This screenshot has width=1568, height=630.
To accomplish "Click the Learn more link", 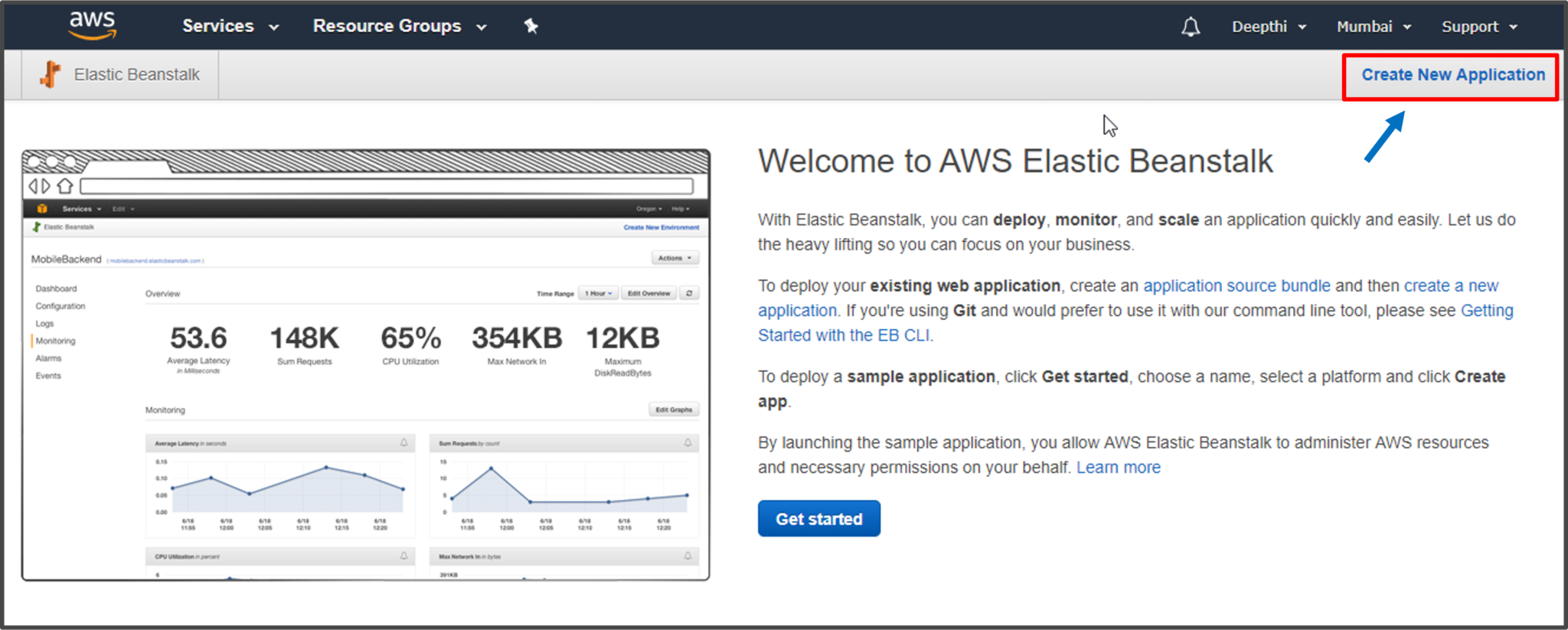I will click(1118, 467).
